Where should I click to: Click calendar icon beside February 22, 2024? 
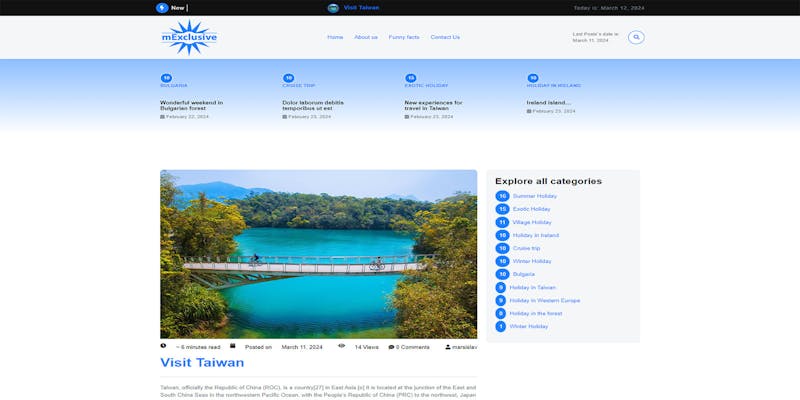[x=162, y=117]
